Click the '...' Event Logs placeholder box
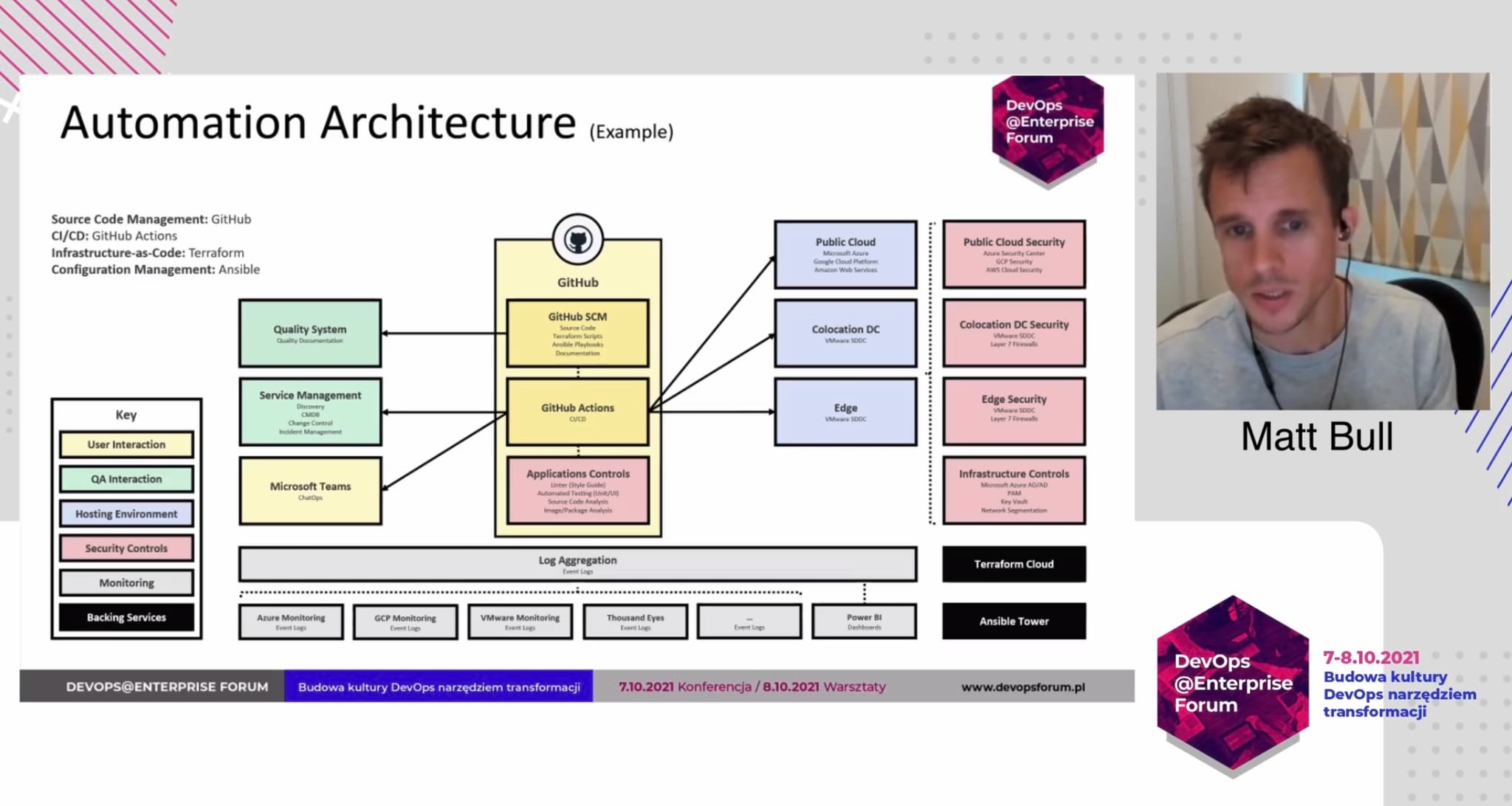 [x=749, y=621]
